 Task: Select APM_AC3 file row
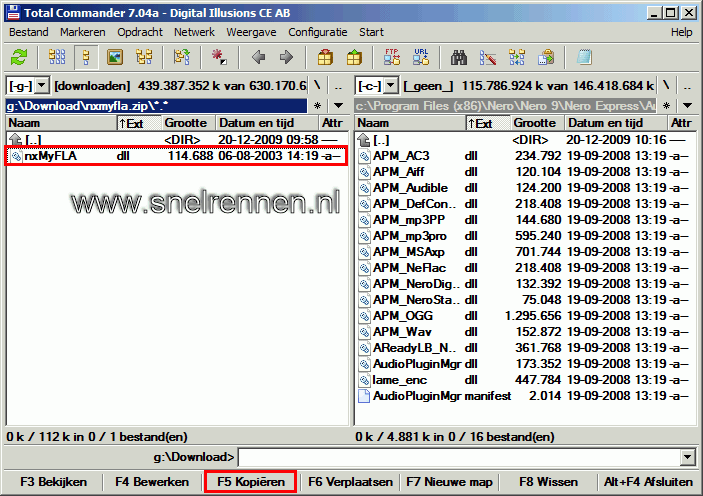point(525,156)
